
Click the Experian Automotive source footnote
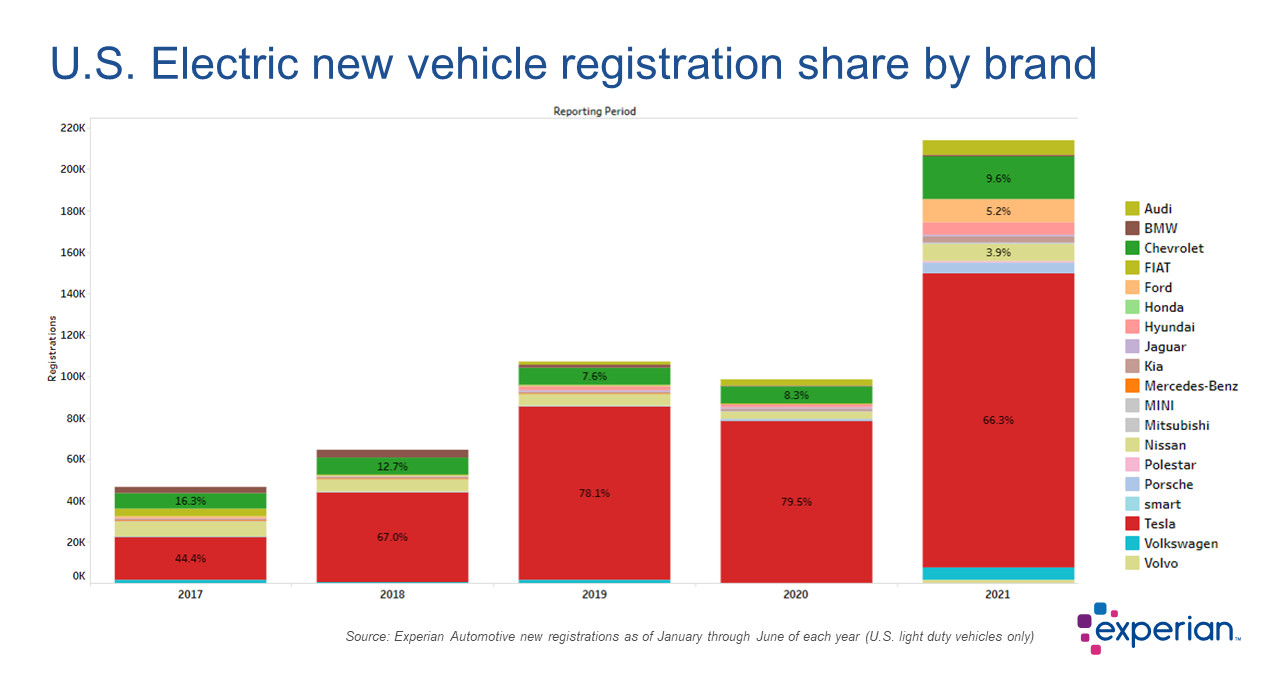click(689, 636)
